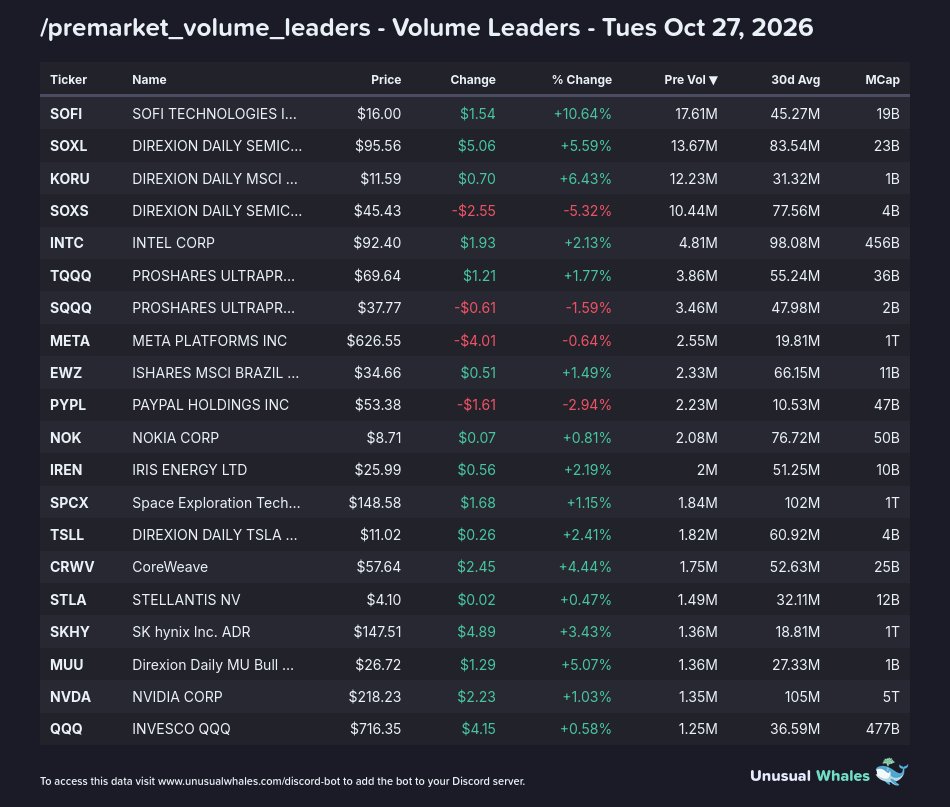The height and width of the screenshot is (807, 950).
Task: Click the Name column header
Action: pos(149,80)
